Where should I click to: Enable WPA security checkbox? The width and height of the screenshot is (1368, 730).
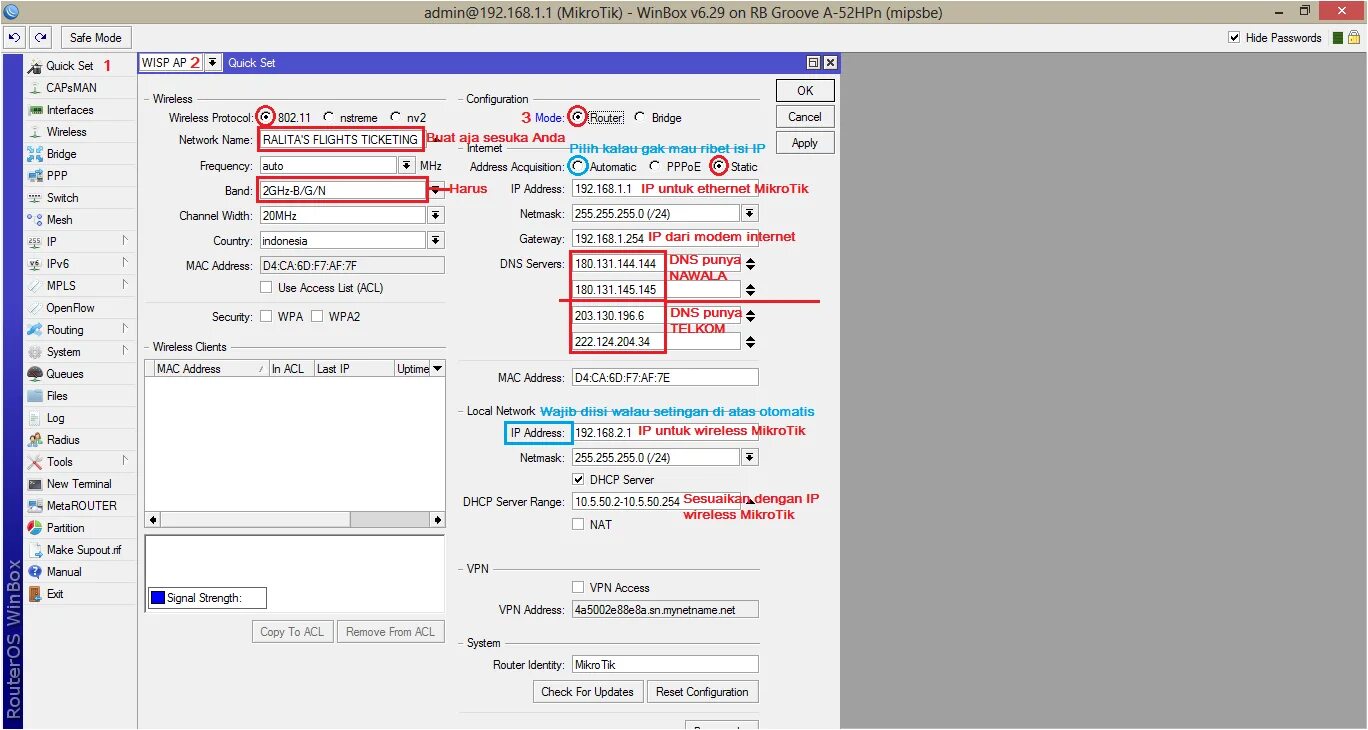tap(266, 317)
